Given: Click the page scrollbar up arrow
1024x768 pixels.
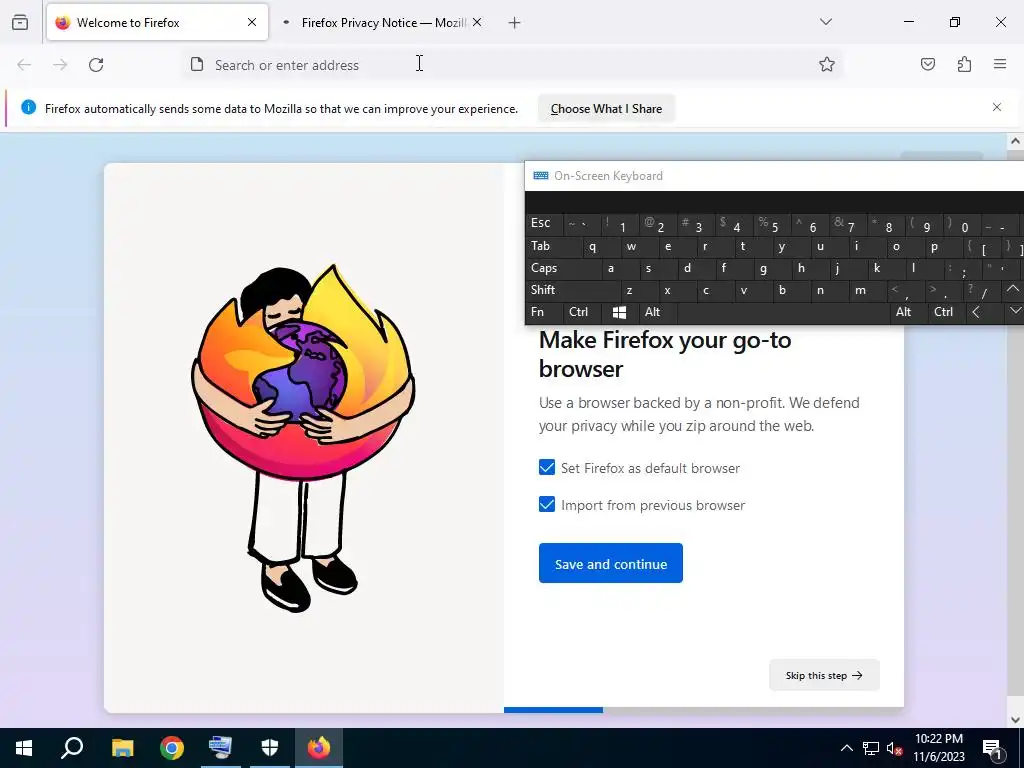Looking at the screenshot, I should pyautogui.click(x=1015, y=141).
